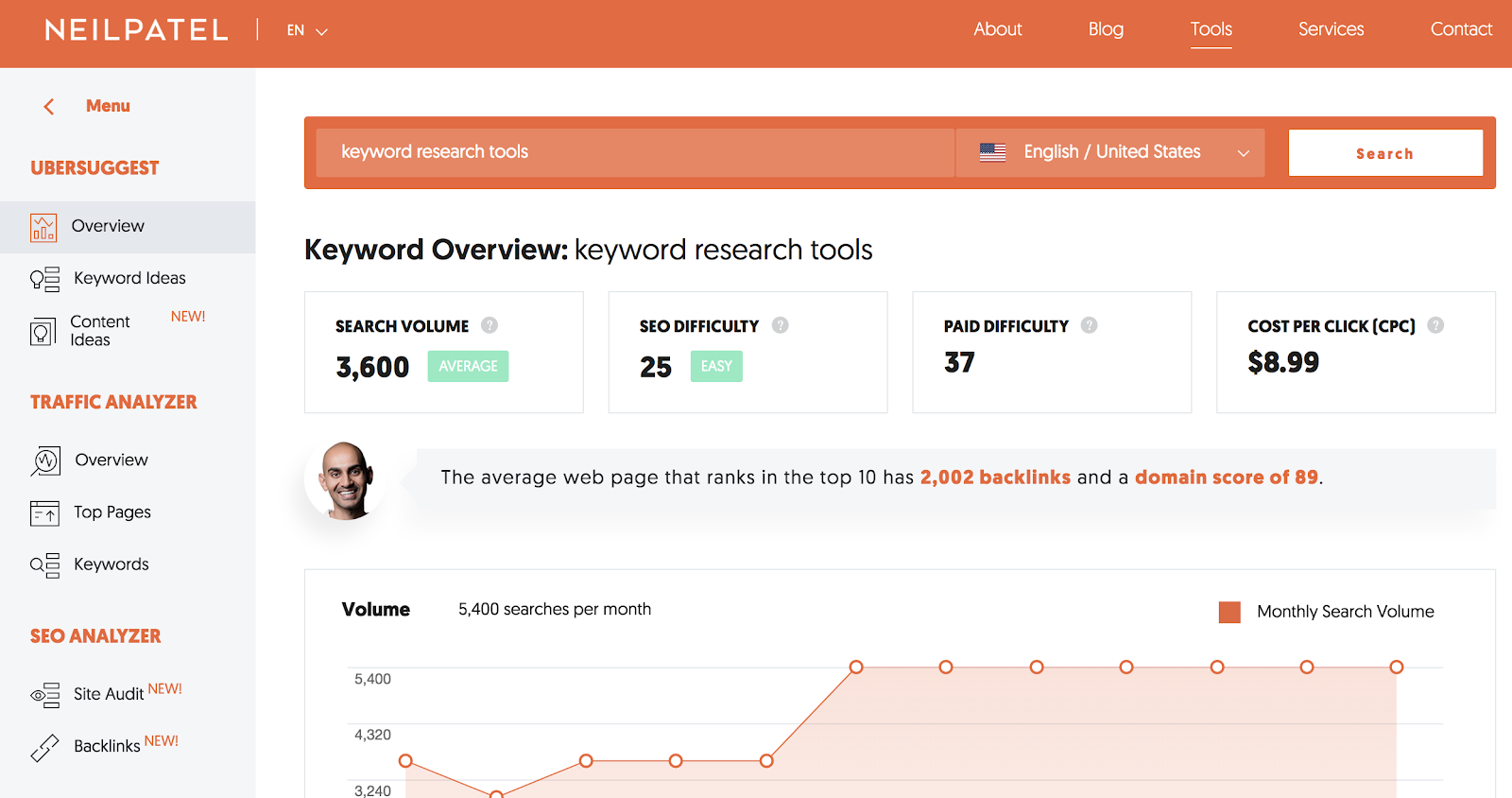
Task: Open Traffic Analyzer Overview link
Action: tap(112, 460)
